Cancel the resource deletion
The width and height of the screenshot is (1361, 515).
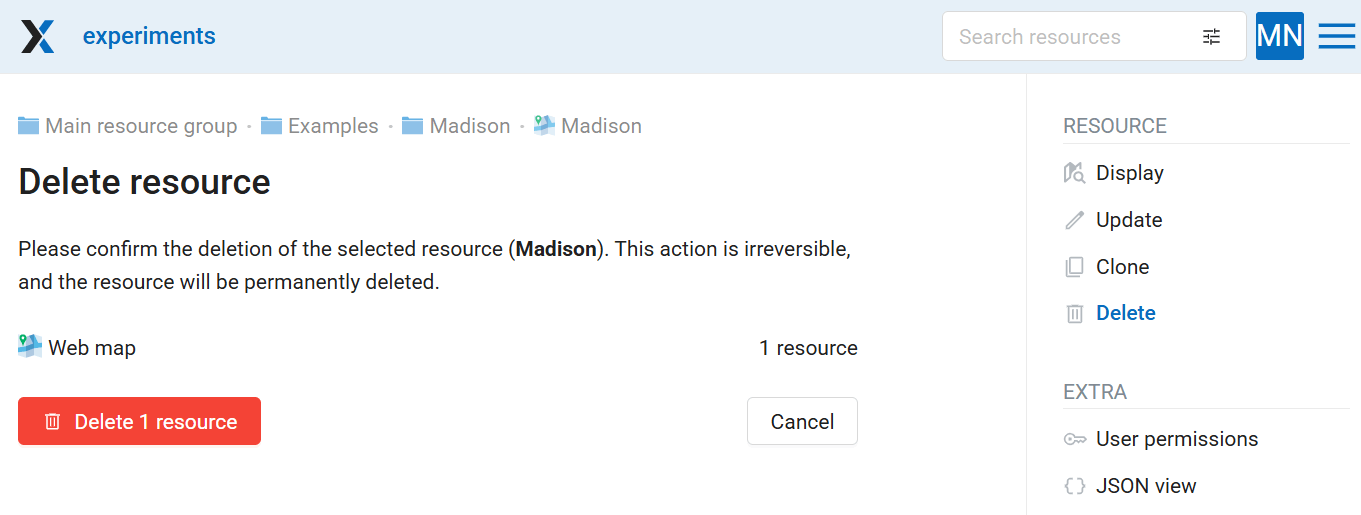pos(802,421)
